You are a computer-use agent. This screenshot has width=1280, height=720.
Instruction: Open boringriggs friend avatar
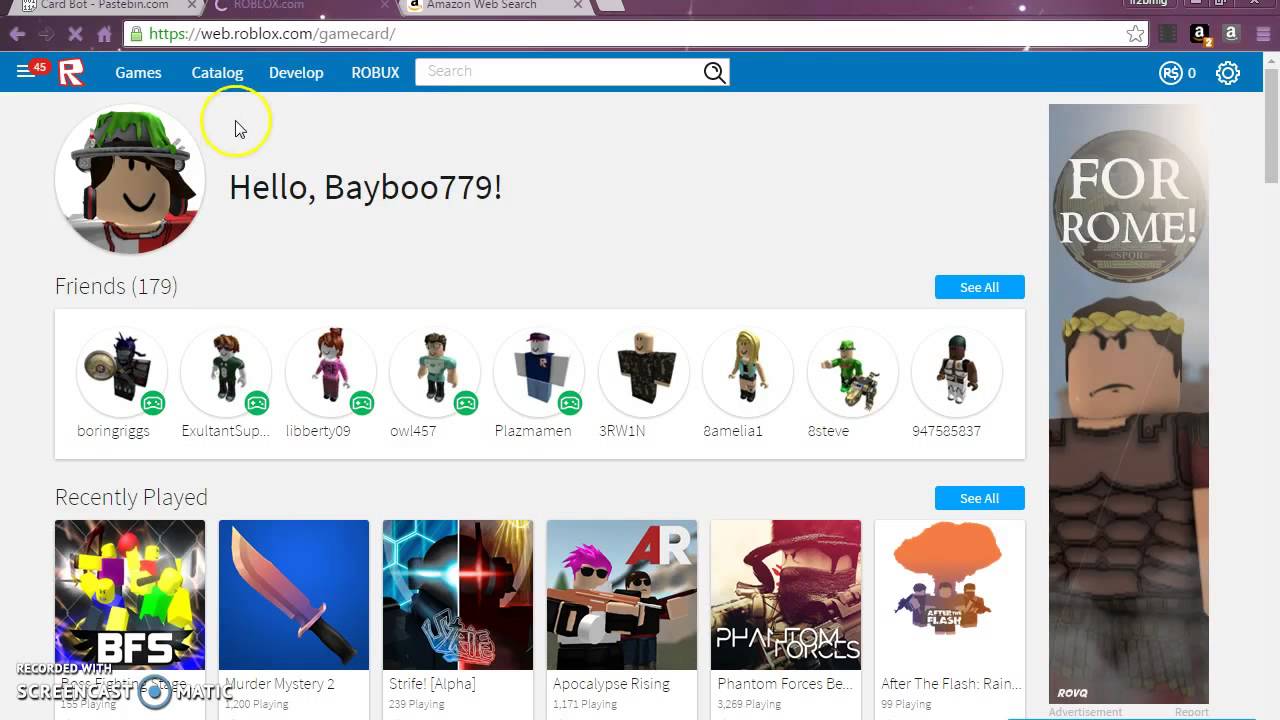click(x=122, y=371)
